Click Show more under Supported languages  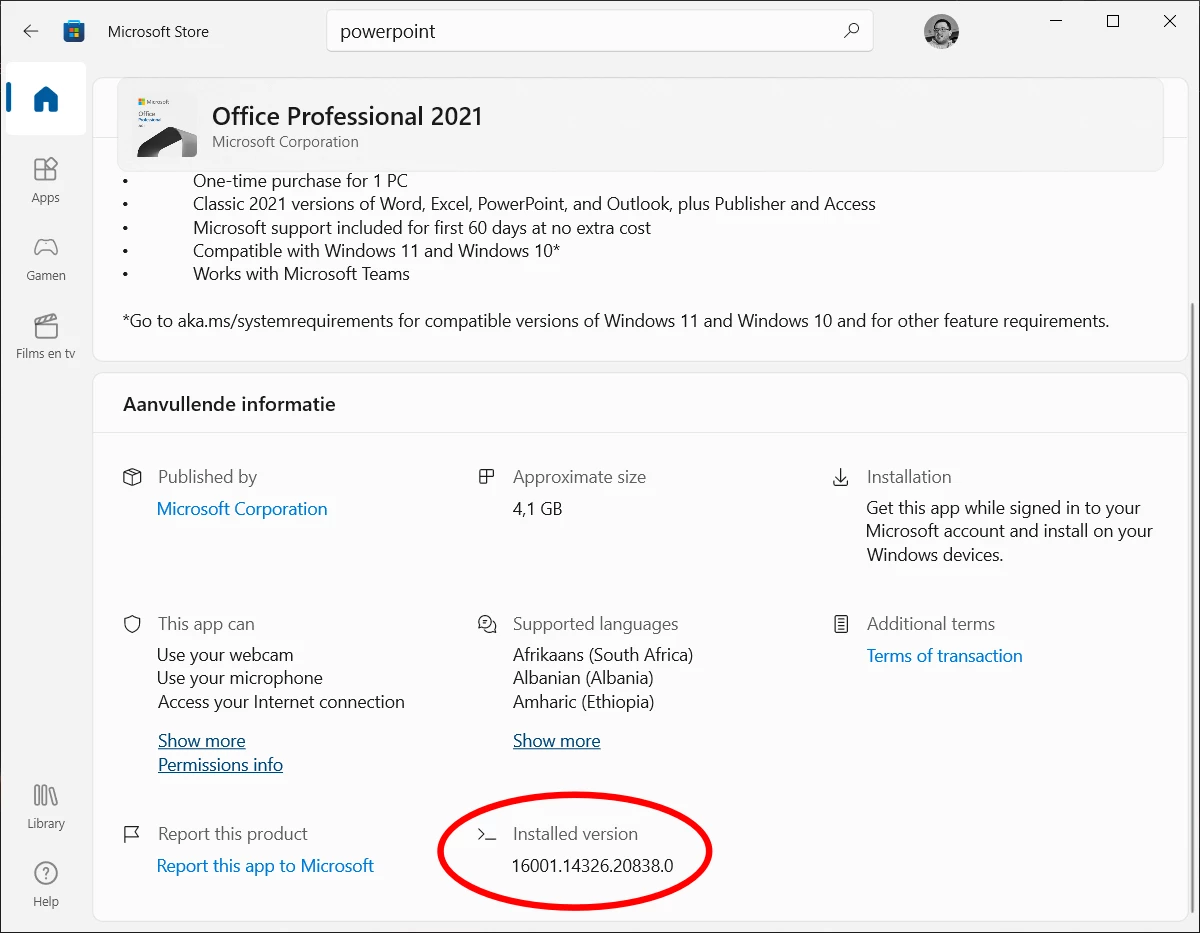pos(556,741)
